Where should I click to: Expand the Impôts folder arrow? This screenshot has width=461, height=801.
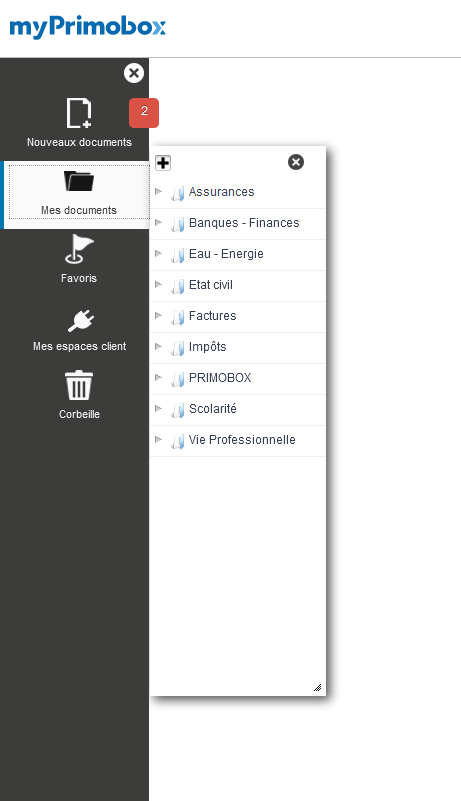[x=158, y=346]
